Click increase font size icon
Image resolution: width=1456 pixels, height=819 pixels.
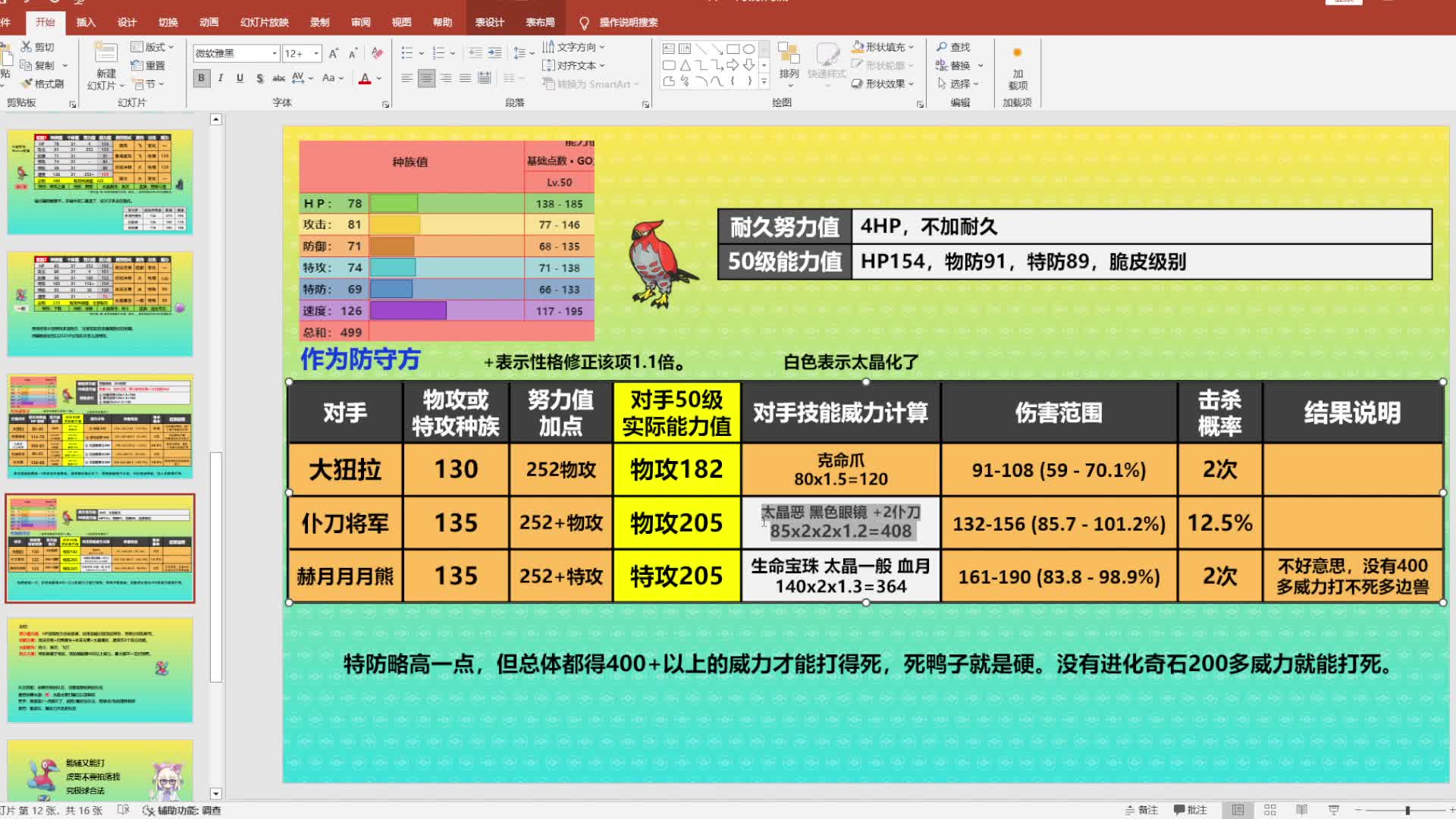click(x=333, y=53)
